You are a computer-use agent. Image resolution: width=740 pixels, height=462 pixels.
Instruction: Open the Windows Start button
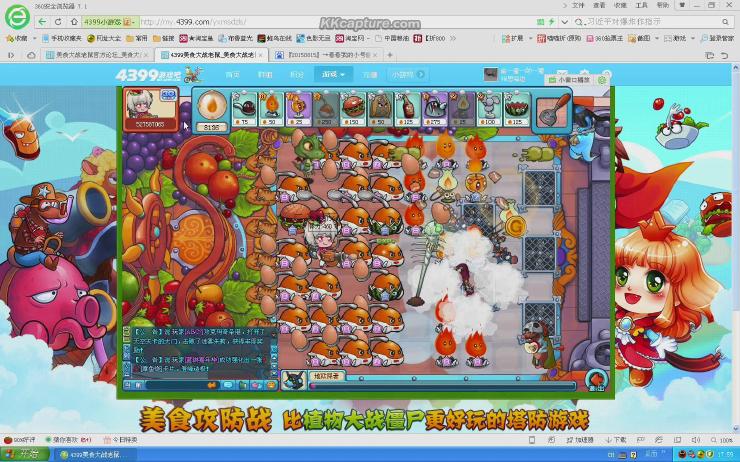pos(24,454)
